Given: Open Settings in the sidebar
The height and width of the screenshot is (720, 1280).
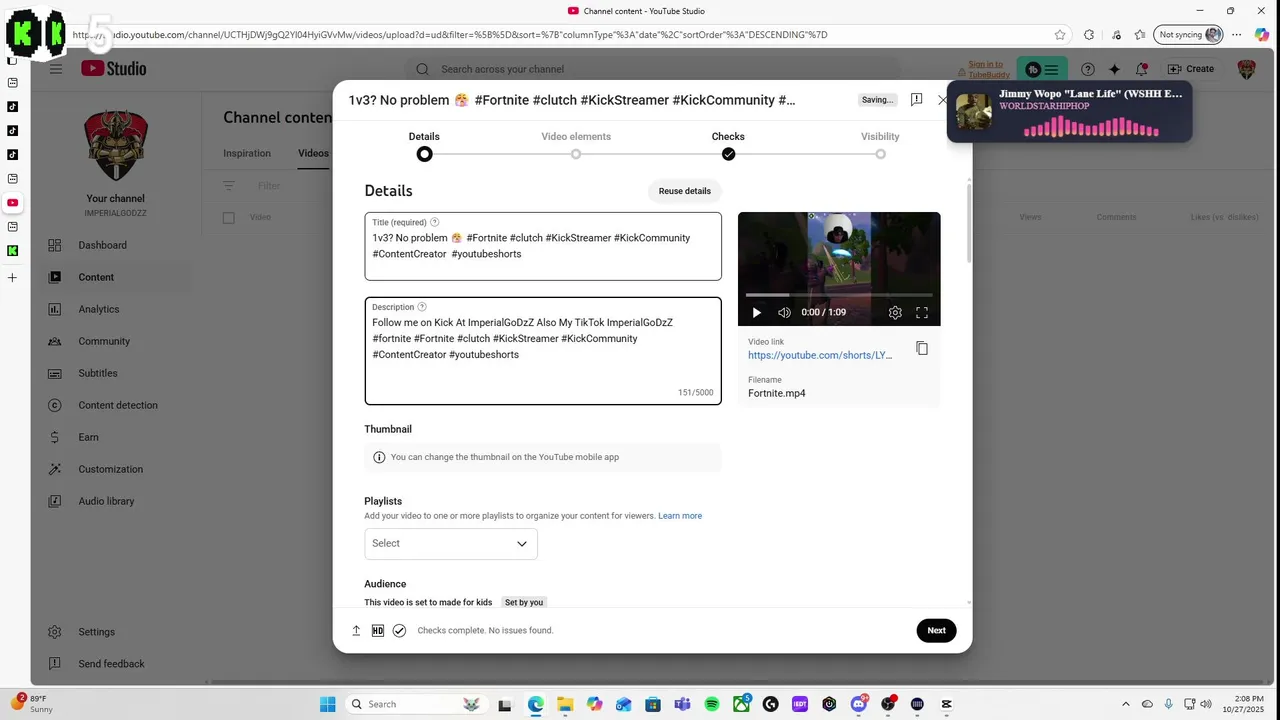Looking at the screenshot, I should pyautogui.click(x=96, y=632).
